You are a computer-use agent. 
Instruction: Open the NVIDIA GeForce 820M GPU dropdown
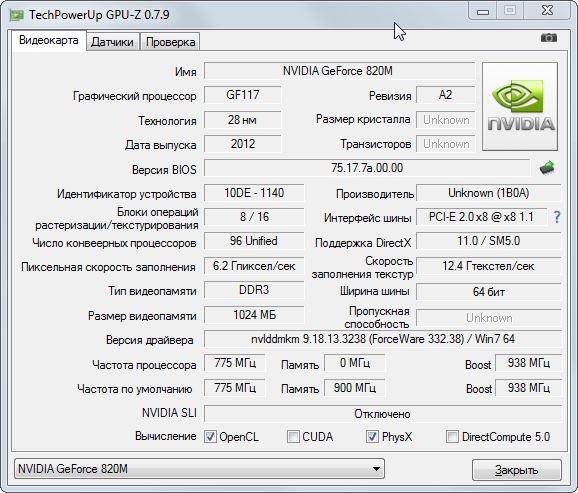pyautogui.click(x=199, y=469)
